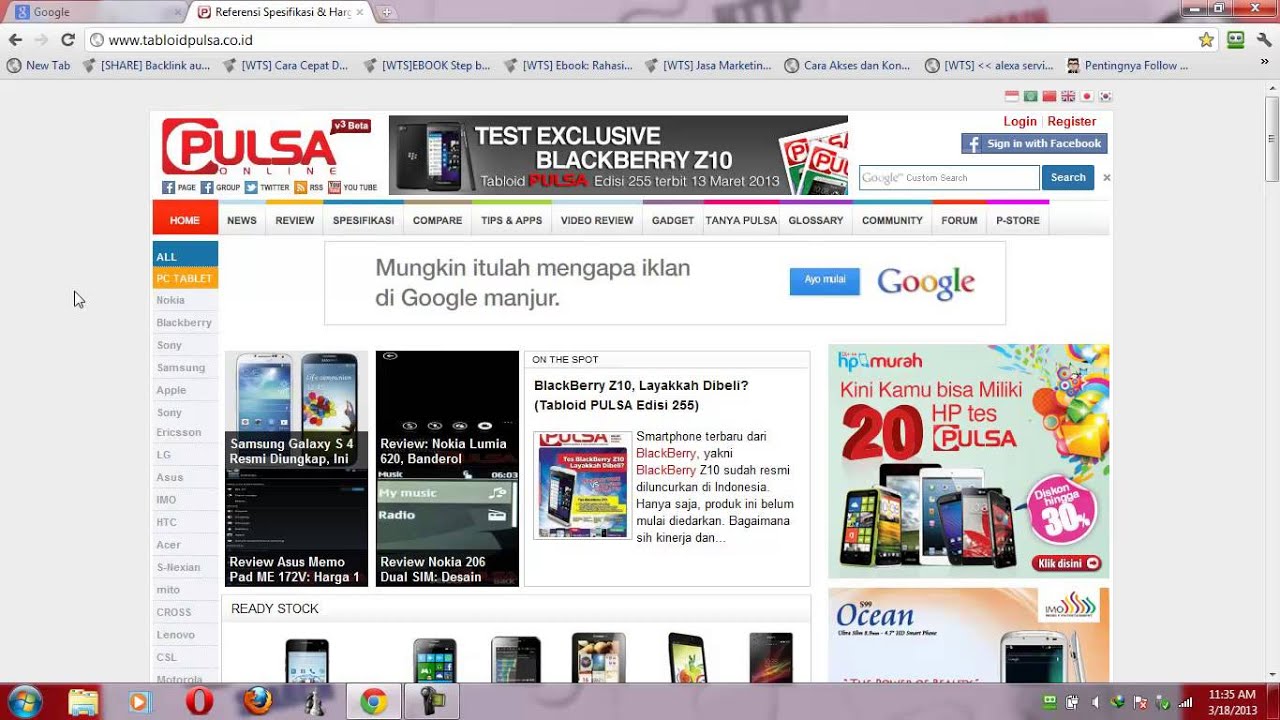Launch Firefox from the taskbar
Image resolution: width=1280 pixels, height=720 pixels.
pos(257,702)
